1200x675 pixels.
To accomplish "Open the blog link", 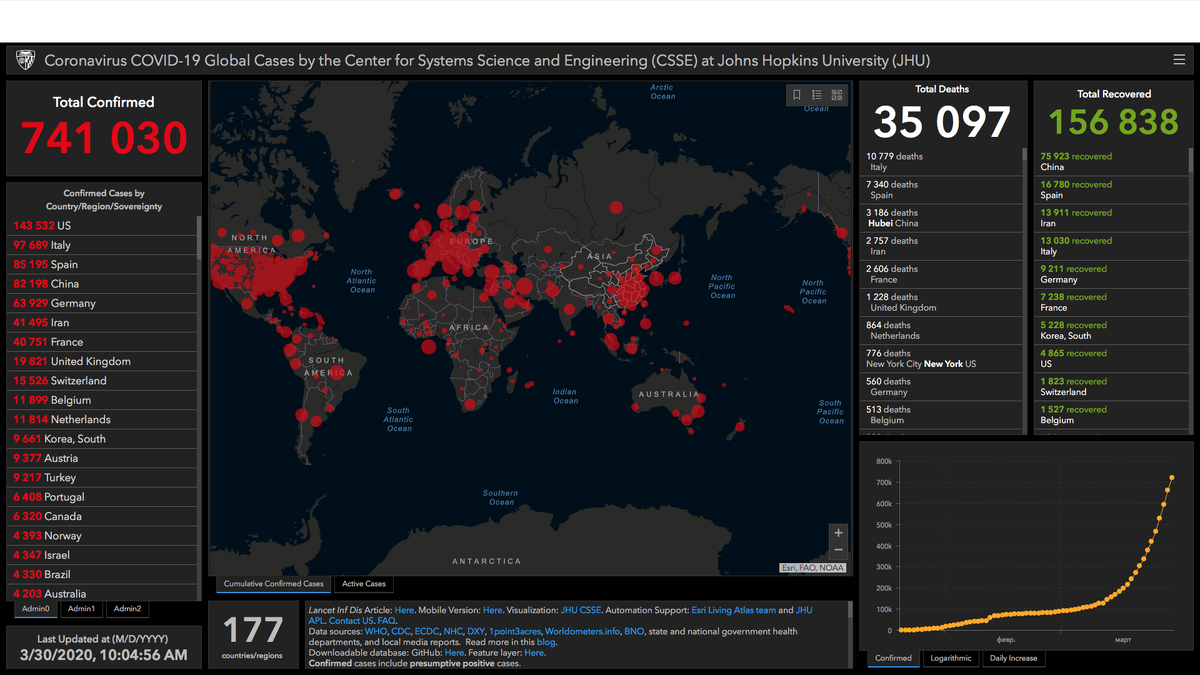I will (x=546, y=642).
